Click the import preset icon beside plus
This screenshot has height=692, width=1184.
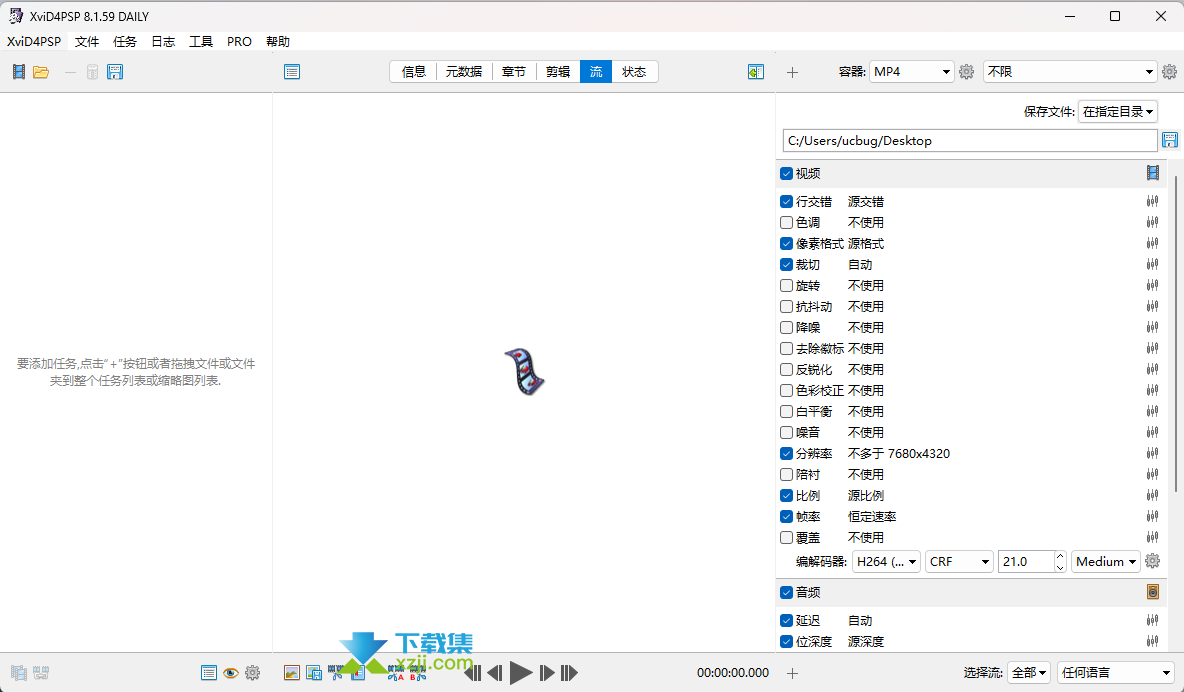[x=756, y=72]
